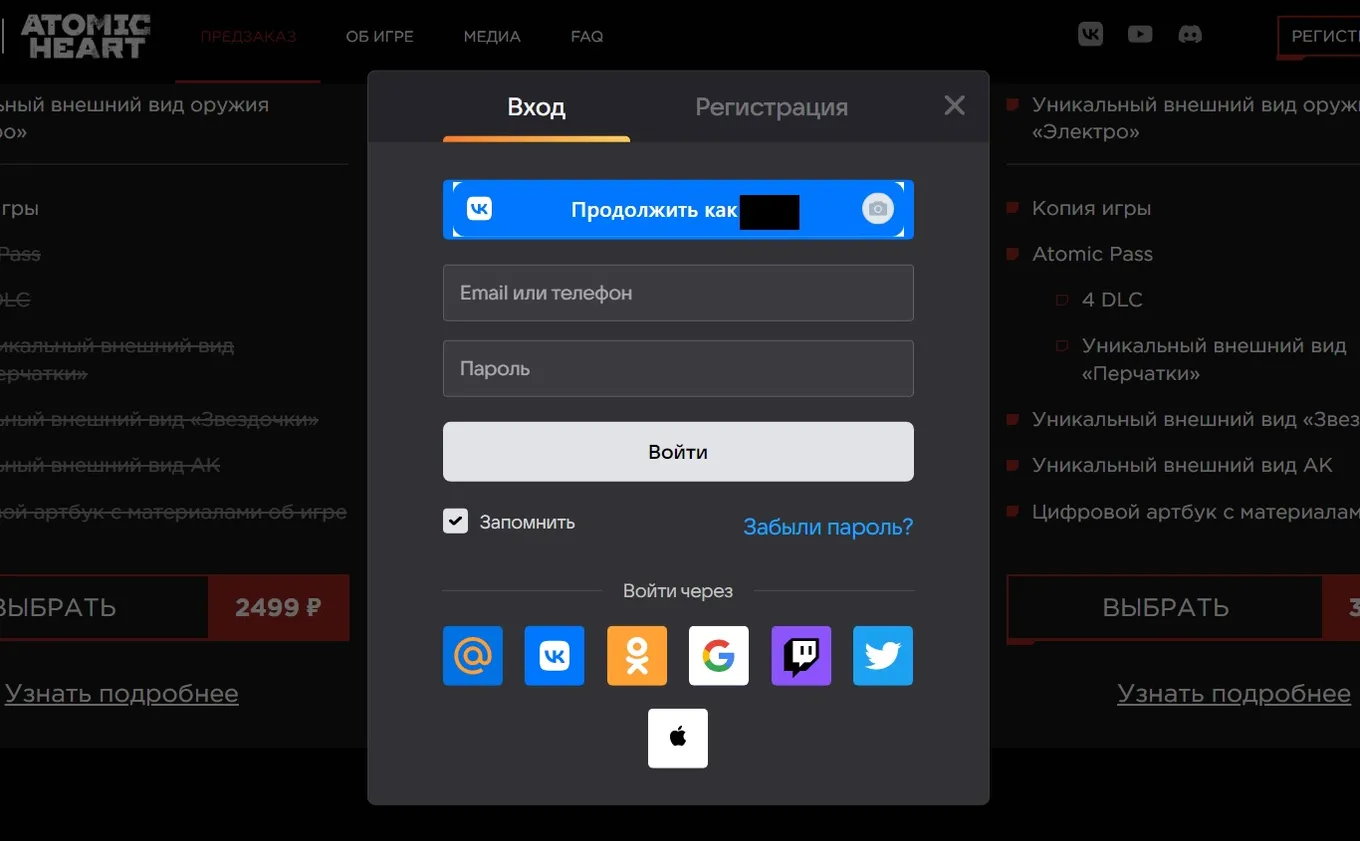Open Узнать подробнее on the right edition

point(1234,693)
